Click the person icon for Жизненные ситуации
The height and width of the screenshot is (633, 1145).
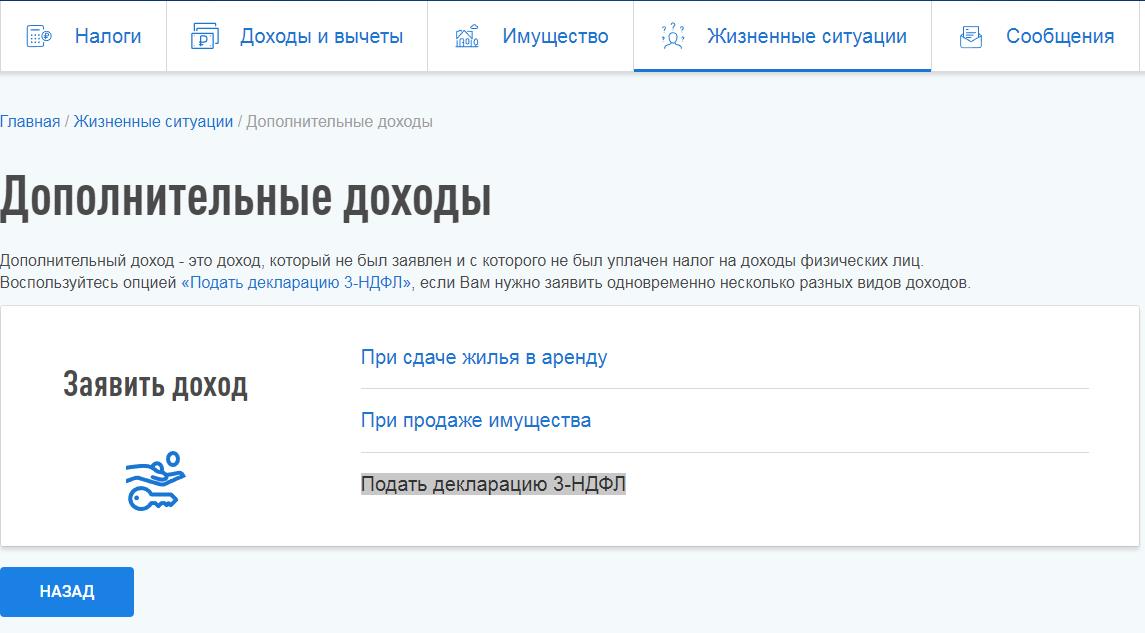(673, 37)
